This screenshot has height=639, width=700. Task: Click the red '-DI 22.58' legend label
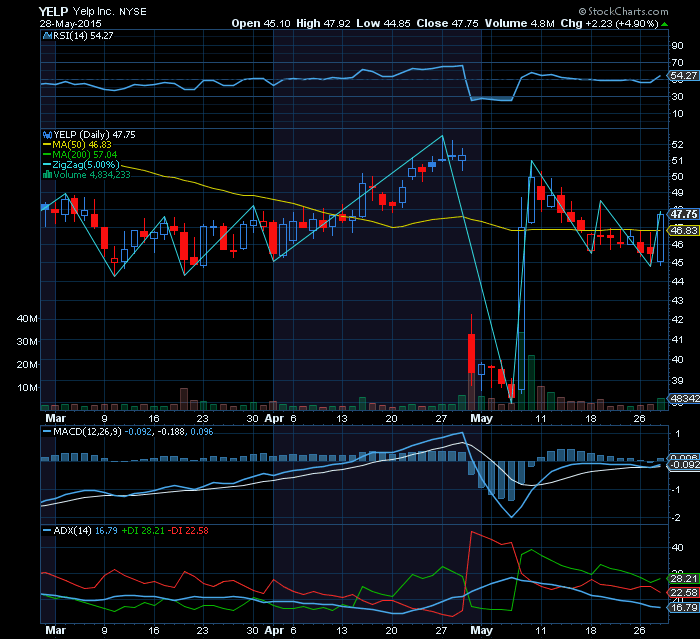188,531
